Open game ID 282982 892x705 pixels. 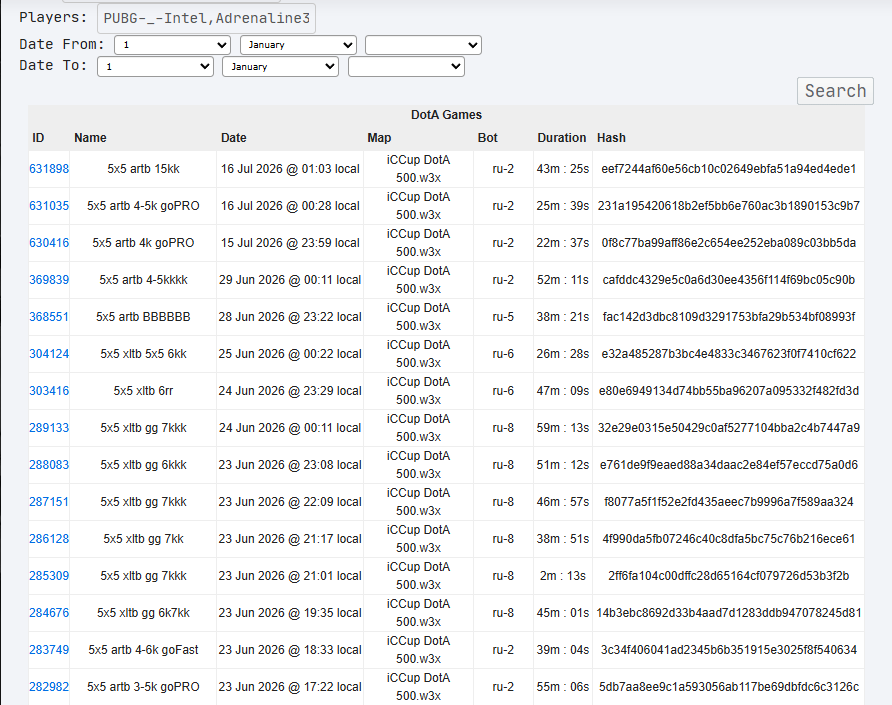49,687
